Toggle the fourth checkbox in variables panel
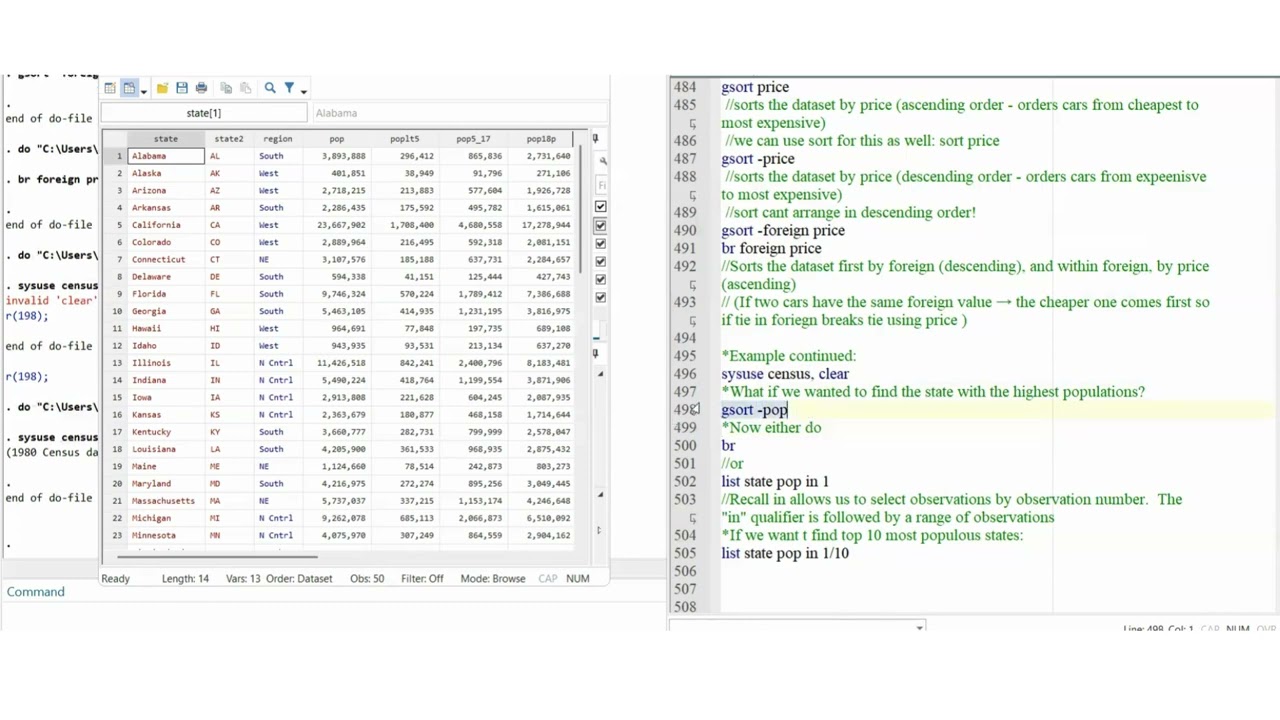Viewport: 1280px width, 720px height. 600,261
